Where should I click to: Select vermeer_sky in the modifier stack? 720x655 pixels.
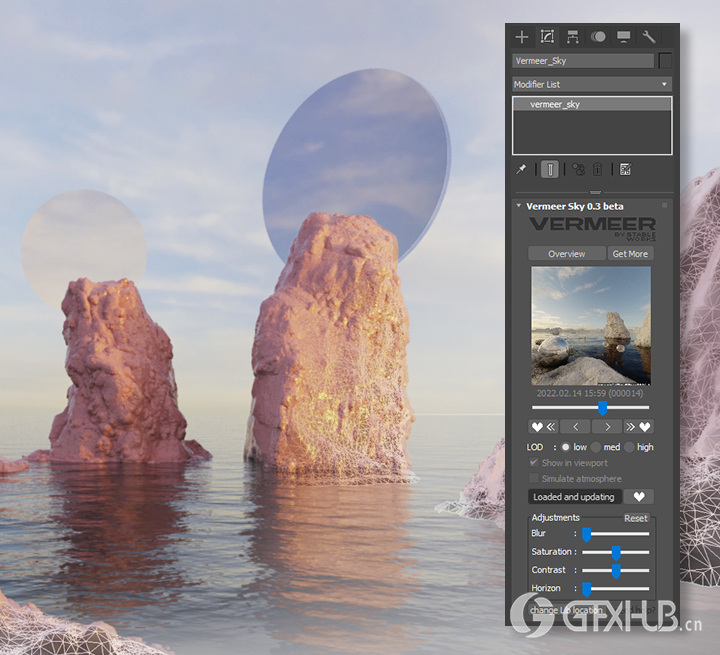(592, 104)
